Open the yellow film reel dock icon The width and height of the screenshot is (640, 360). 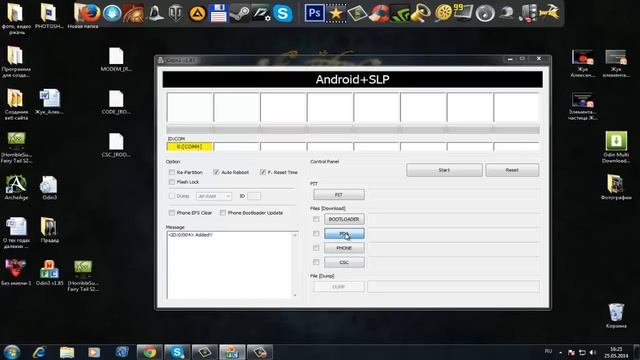coord(442,13)
